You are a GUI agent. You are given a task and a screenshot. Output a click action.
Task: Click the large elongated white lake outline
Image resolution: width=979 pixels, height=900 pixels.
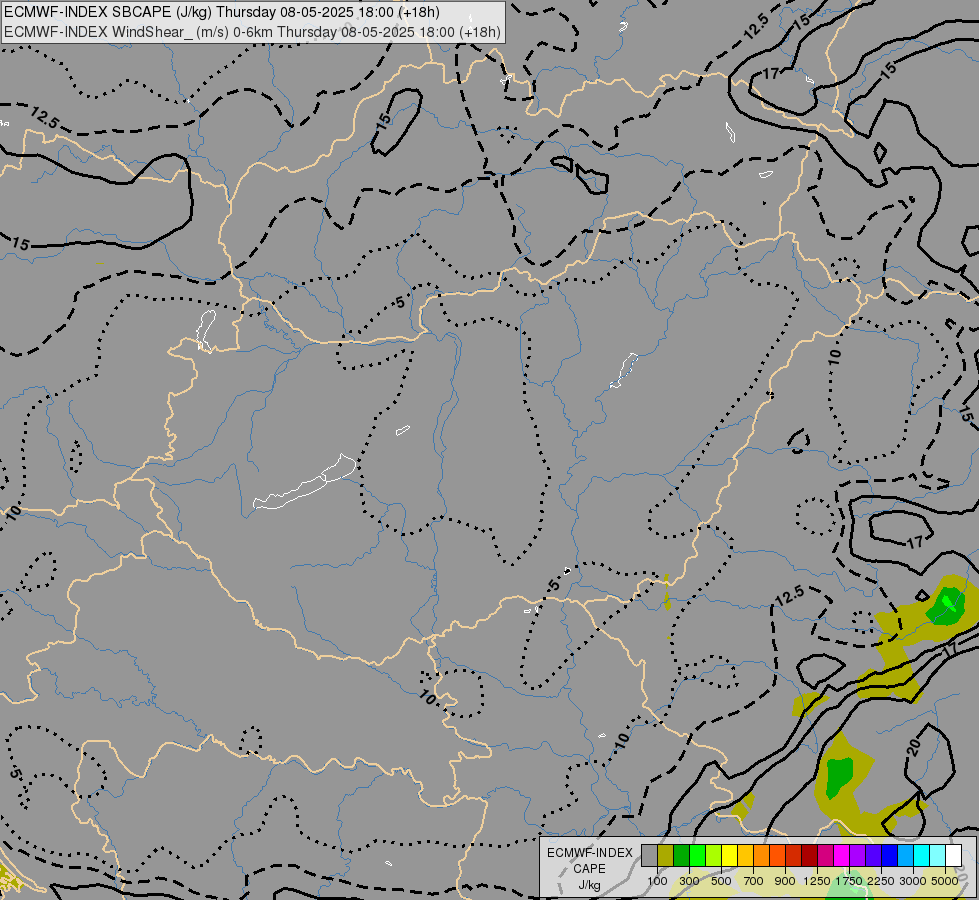coord(304,483)
